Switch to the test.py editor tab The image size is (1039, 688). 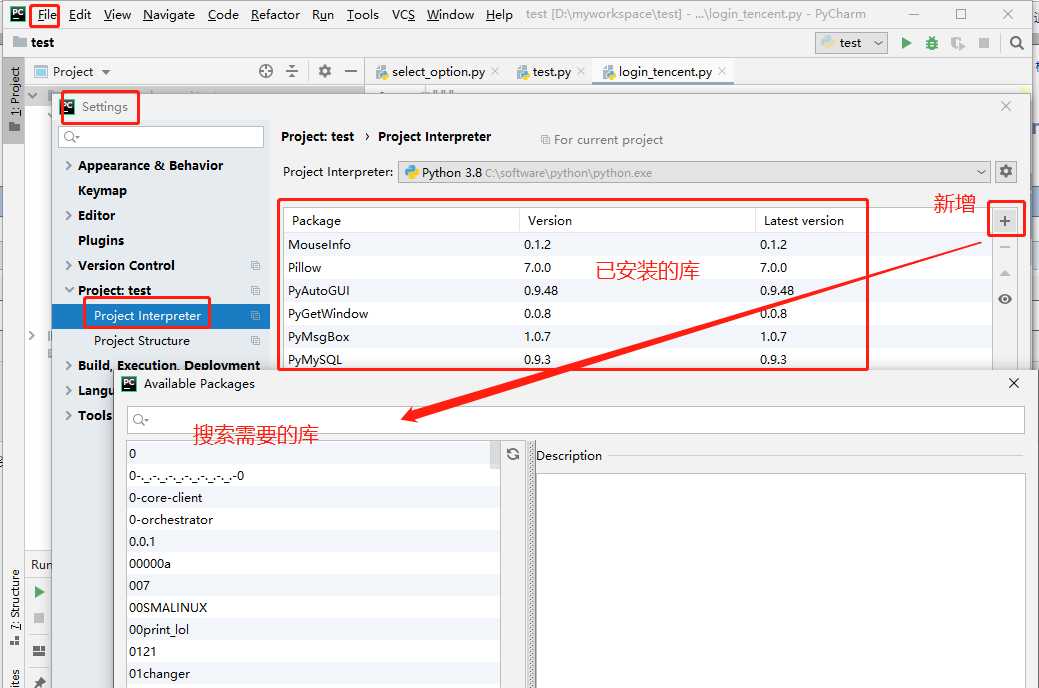(551, 72)
